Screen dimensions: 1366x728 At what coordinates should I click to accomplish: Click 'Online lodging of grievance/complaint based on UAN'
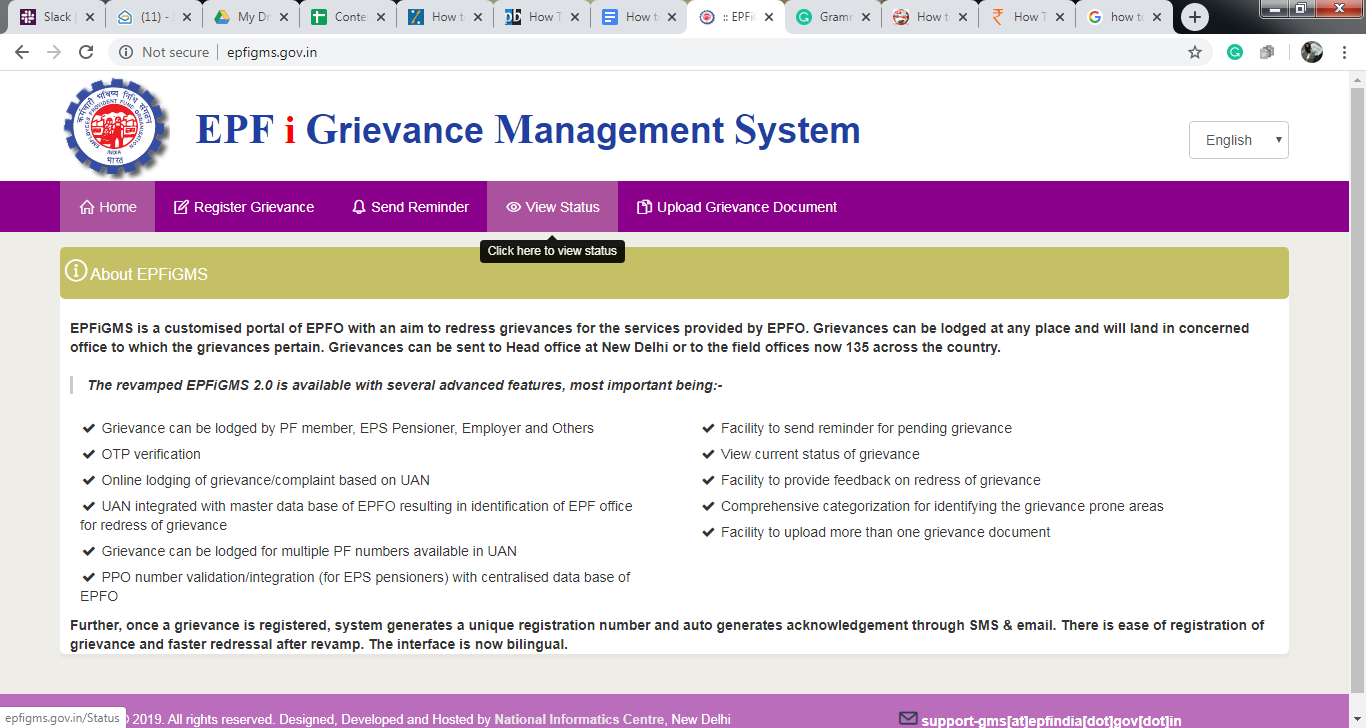[x=266, y=480]
